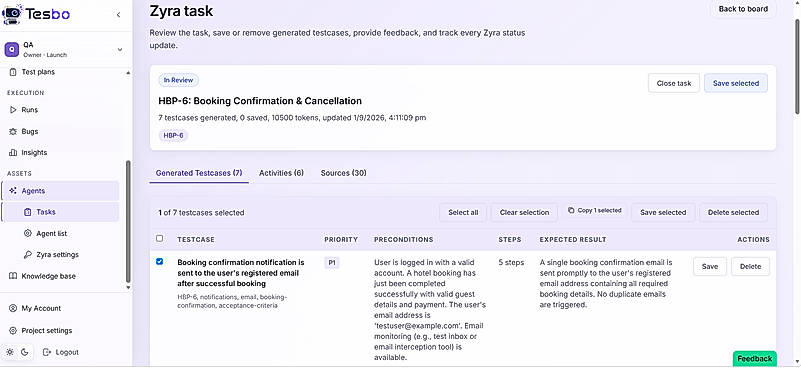The height and width of the screenshot is (368, 801).
Task: Click '1 of 7 testcases selected' text
Action: [201, 213]
